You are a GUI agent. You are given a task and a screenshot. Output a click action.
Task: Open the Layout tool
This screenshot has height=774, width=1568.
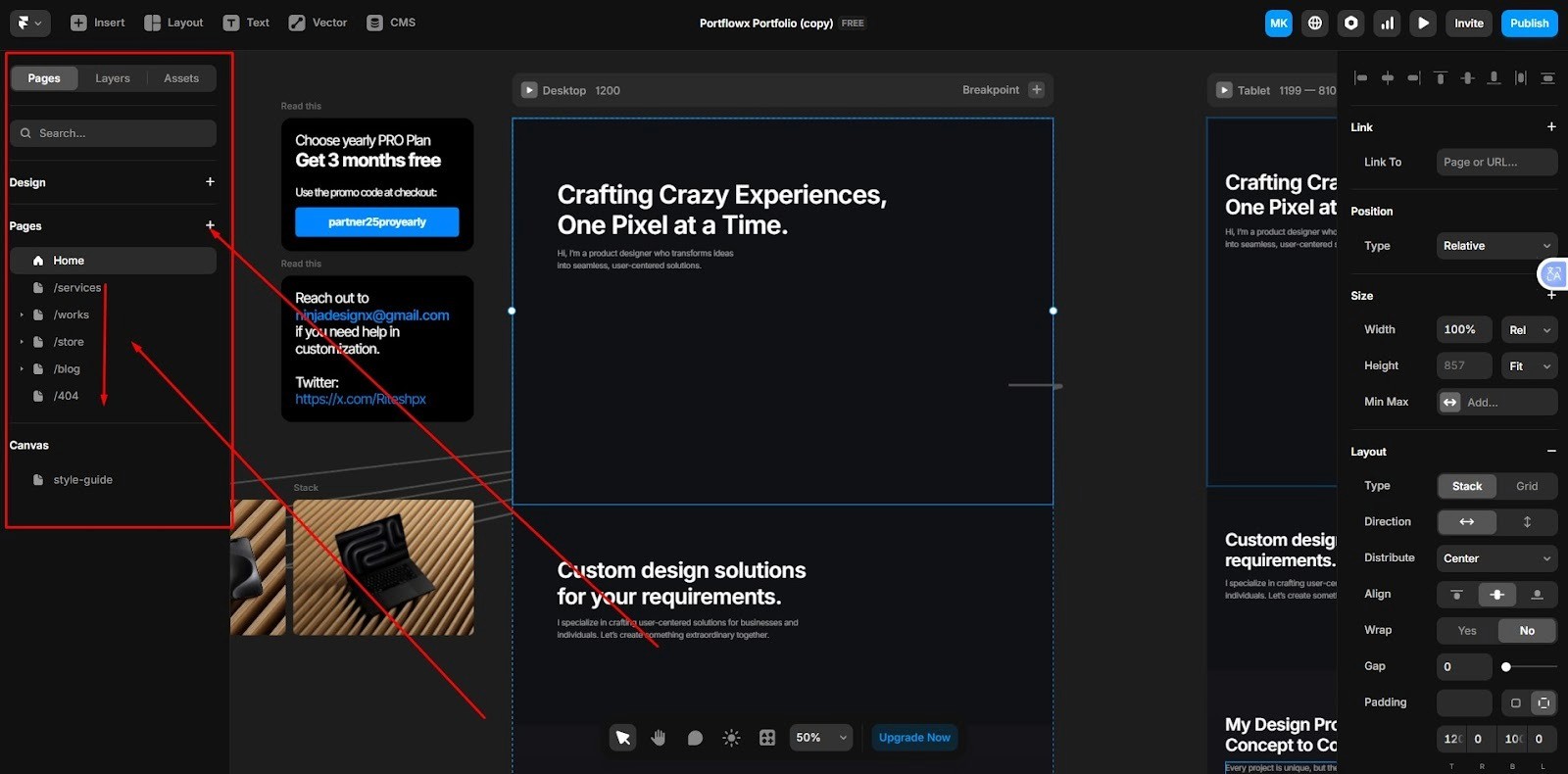tap(173, 23)
